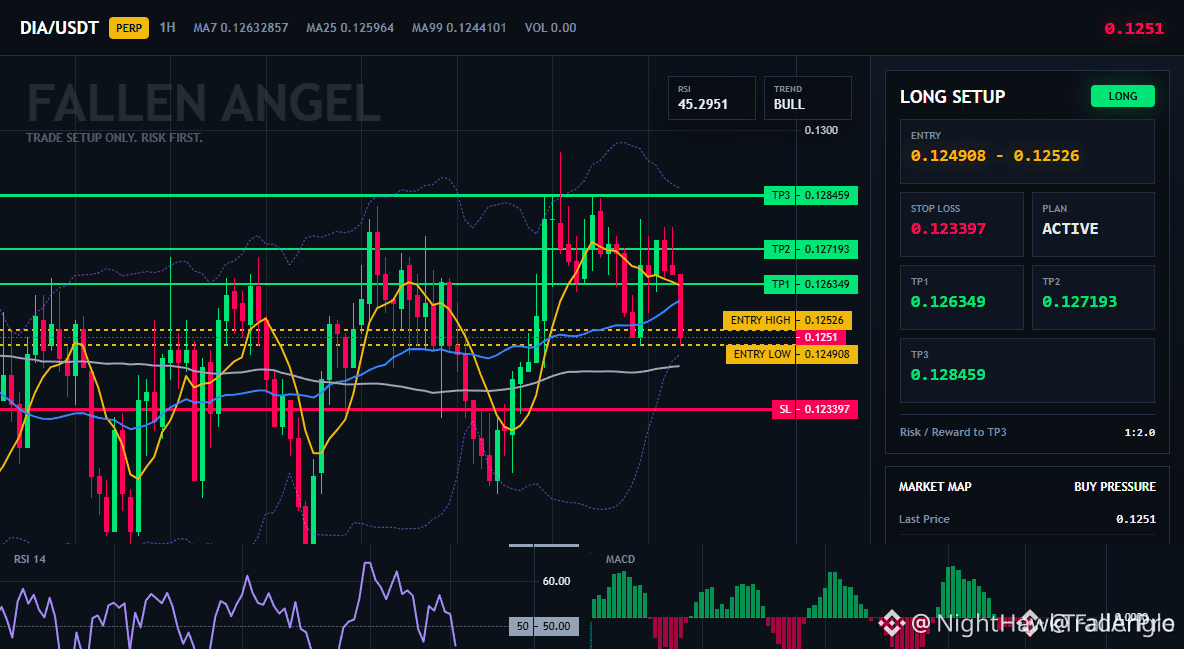Click the 50.00 RSI level tag

pyautogui.click(x=544, y=626)
